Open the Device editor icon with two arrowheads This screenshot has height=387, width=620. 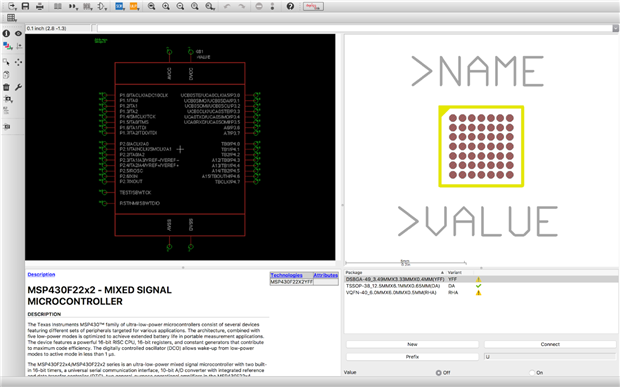click(x=73, y=6)
